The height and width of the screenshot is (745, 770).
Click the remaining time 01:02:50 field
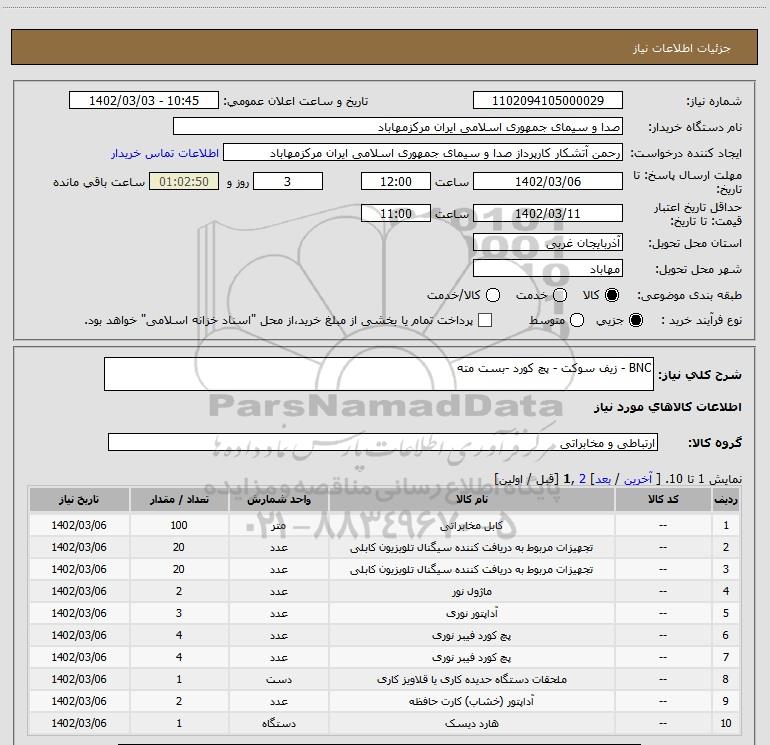click(184, 181)
